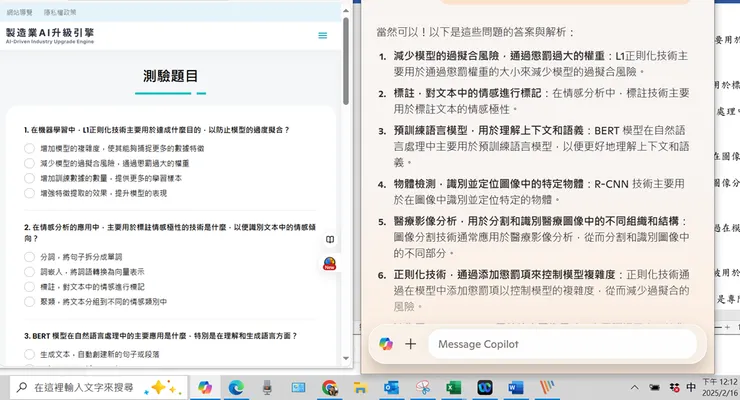Screen dimensions: 740x400
Task: Click the 測驗題目 heading
Action: [170, 75]
